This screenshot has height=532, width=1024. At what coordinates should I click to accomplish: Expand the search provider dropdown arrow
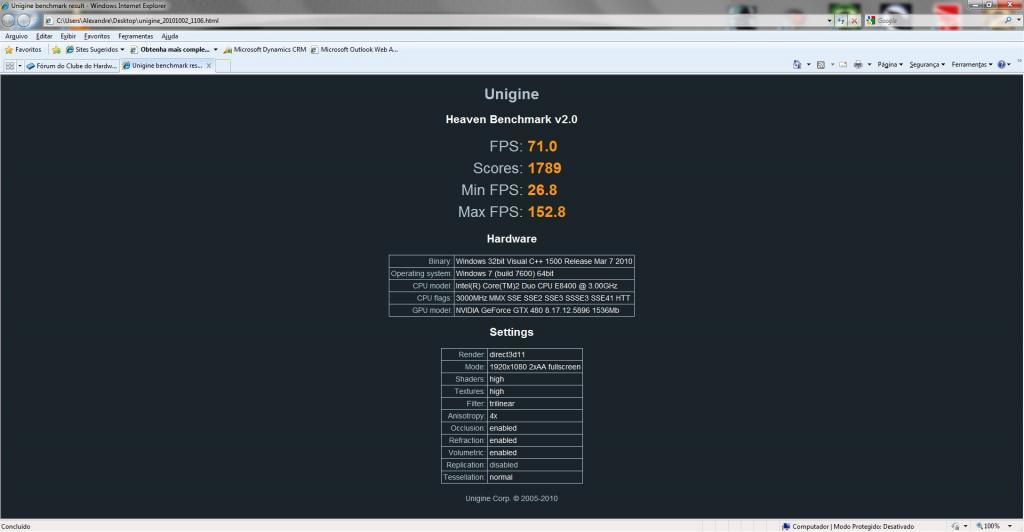pos(1018,20)
